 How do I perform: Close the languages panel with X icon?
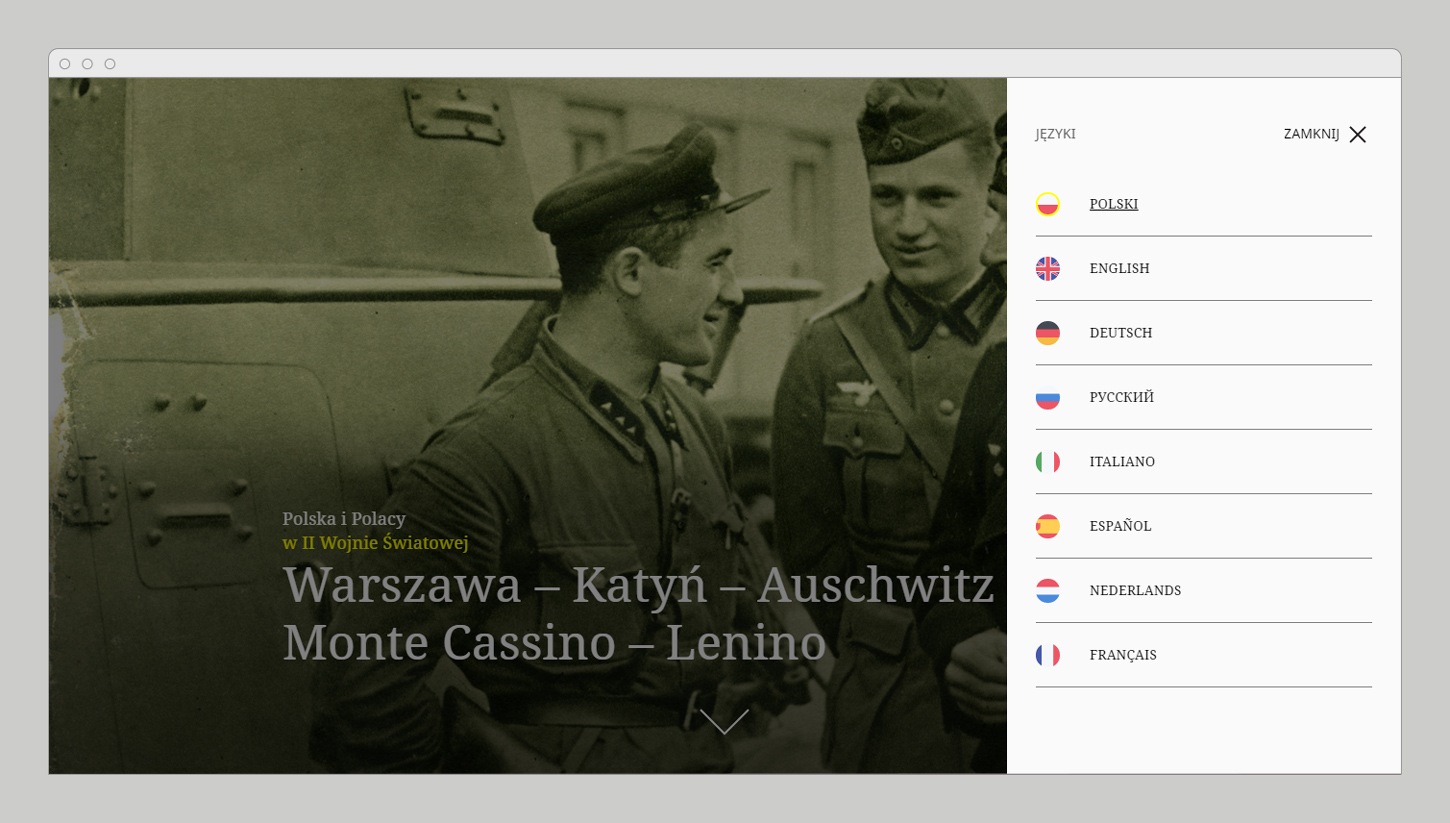[1357, 134]
